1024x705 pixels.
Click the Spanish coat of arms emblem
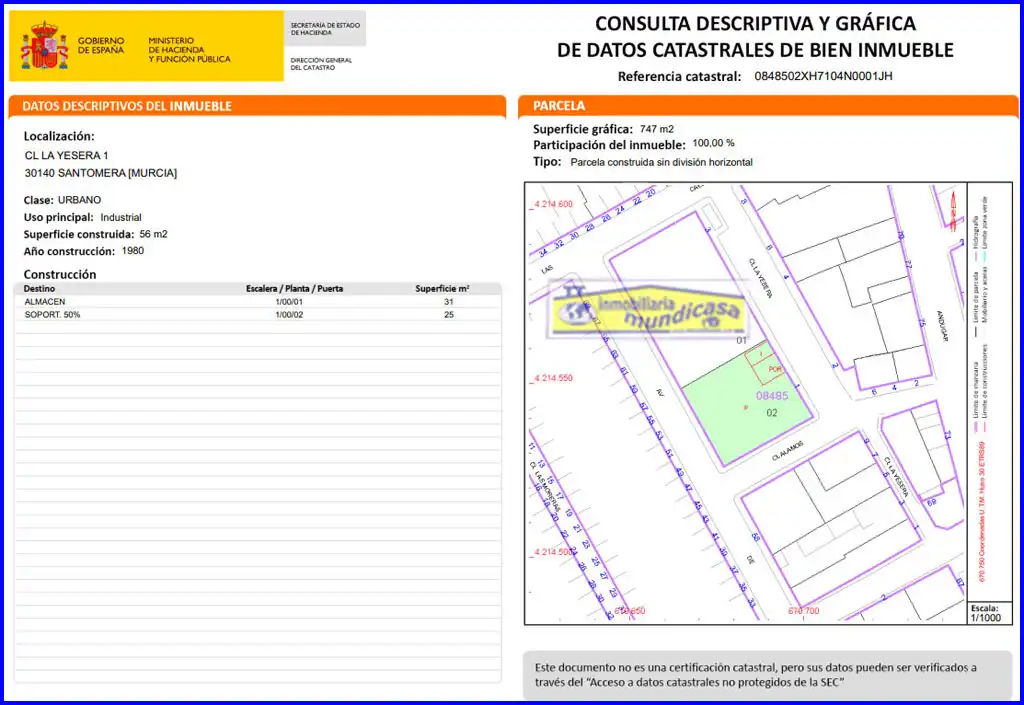click(44, 46)
